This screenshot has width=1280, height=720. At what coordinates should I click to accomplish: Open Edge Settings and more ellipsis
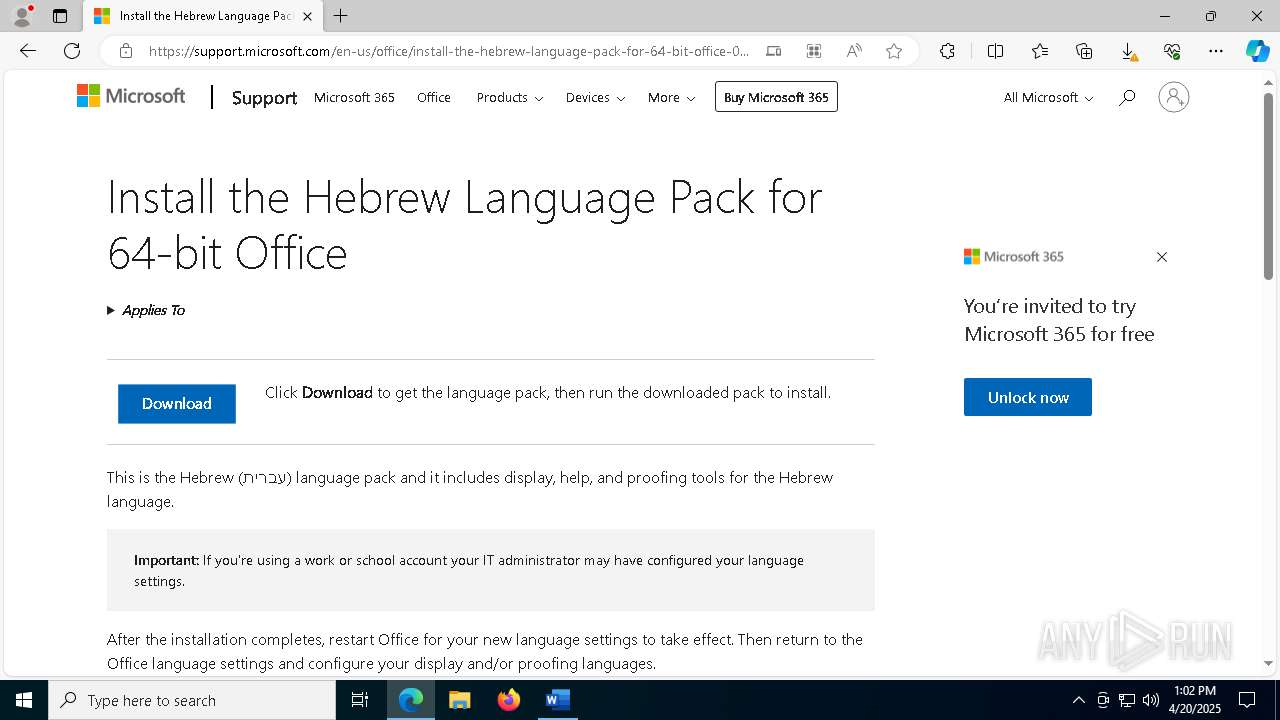click(1216, 51)
